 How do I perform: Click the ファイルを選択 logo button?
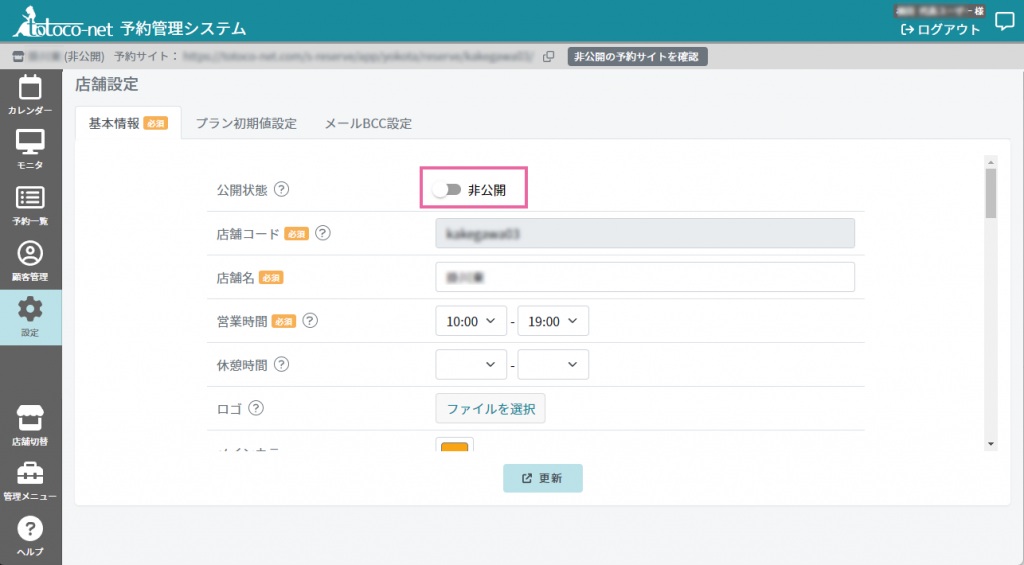coord(490,408)
